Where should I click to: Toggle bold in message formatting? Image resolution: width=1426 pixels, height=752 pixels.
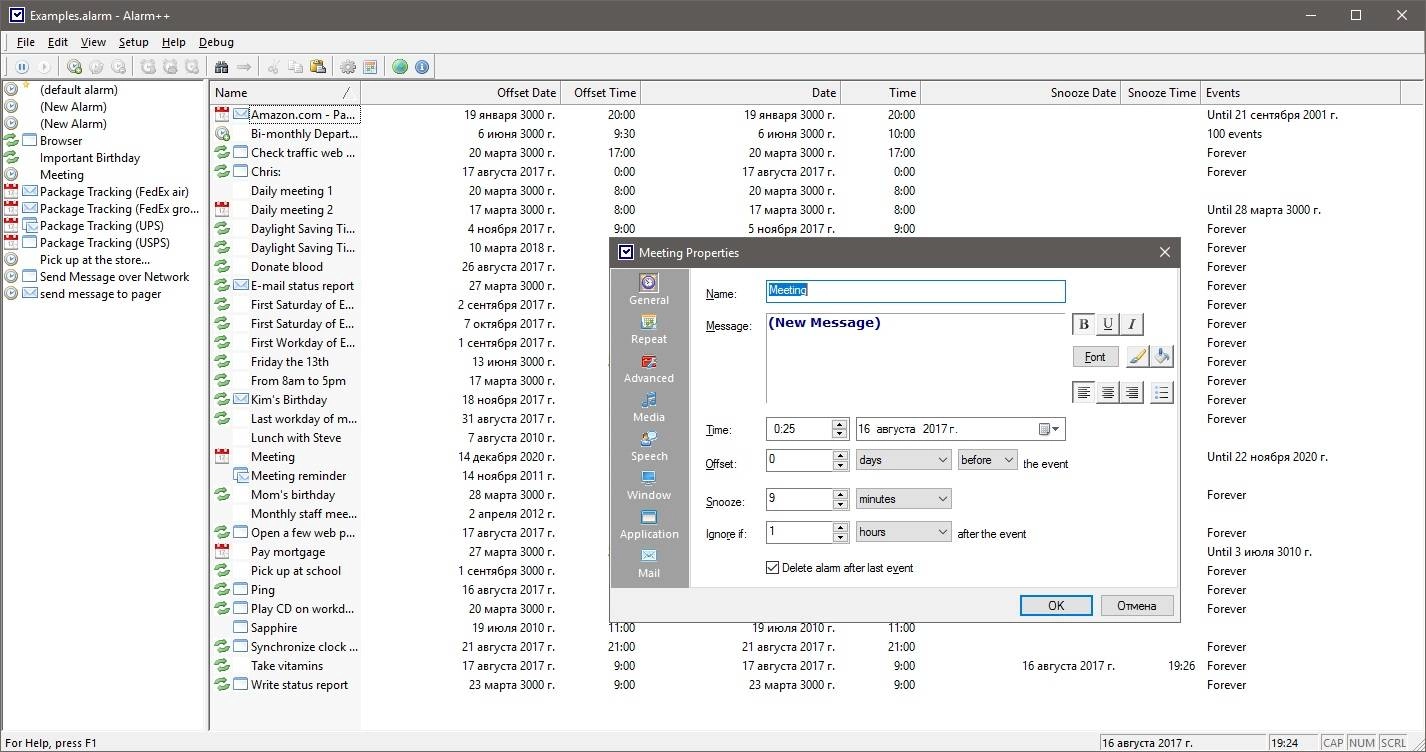[x=1084, y=324]
